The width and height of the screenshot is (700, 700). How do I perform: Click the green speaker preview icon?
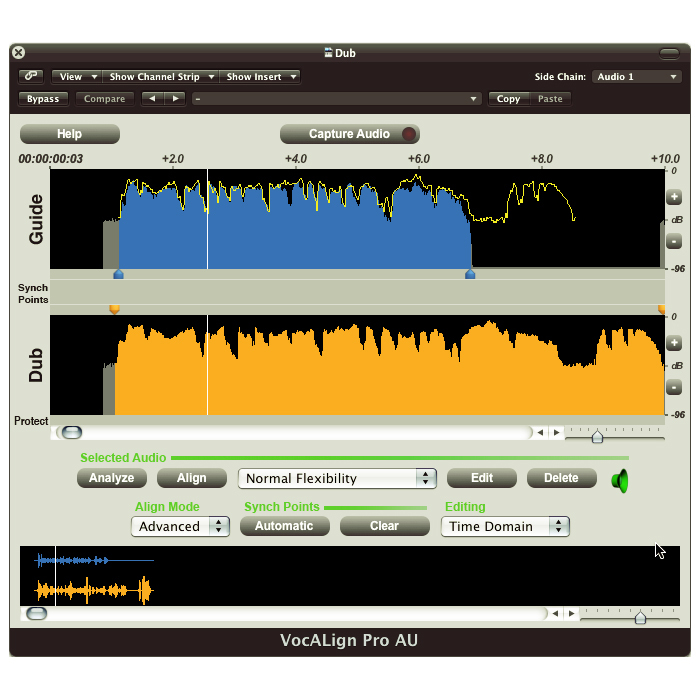[620, 481]
